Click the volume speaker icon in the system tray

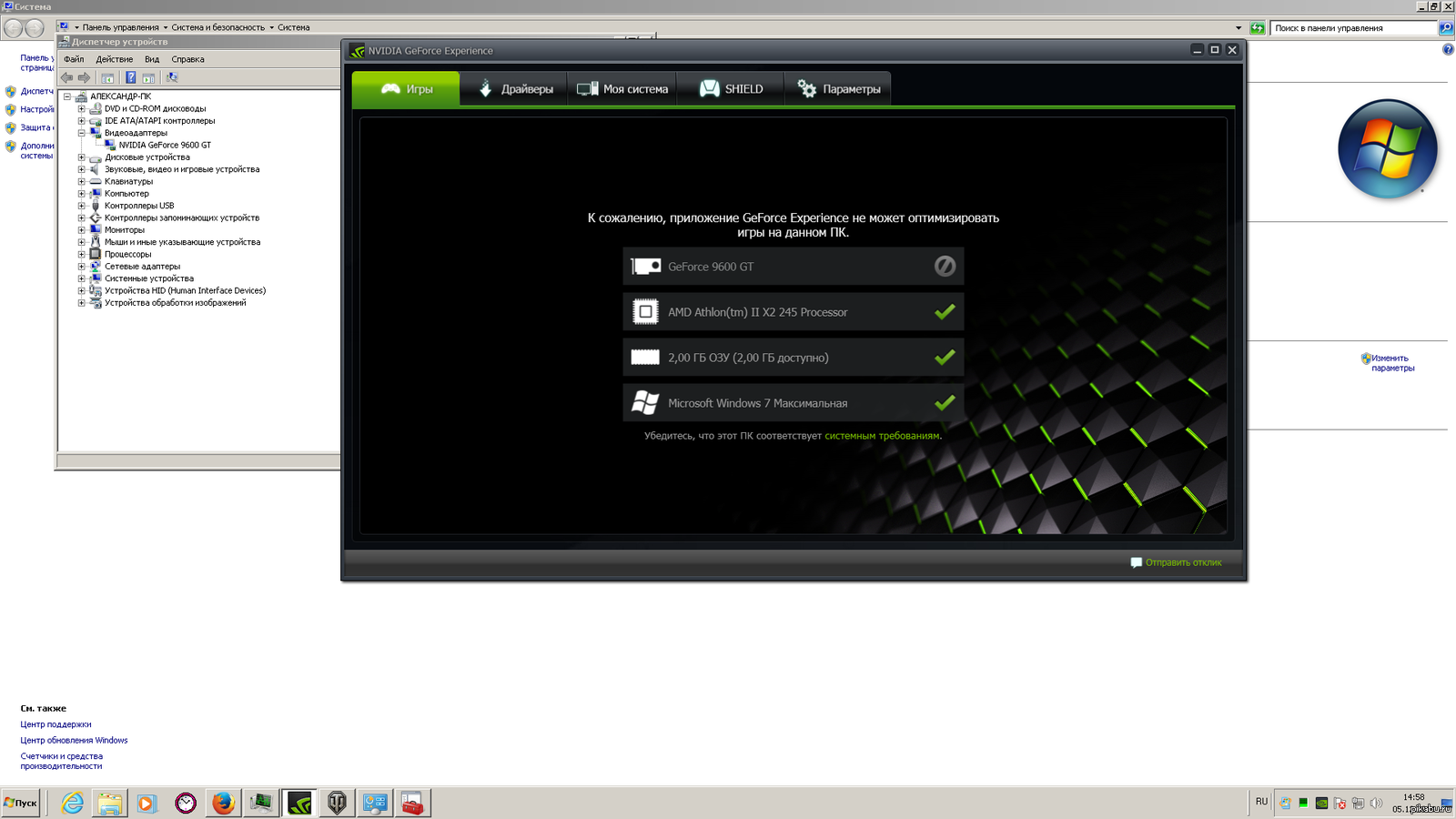[x=1376, y=803]
